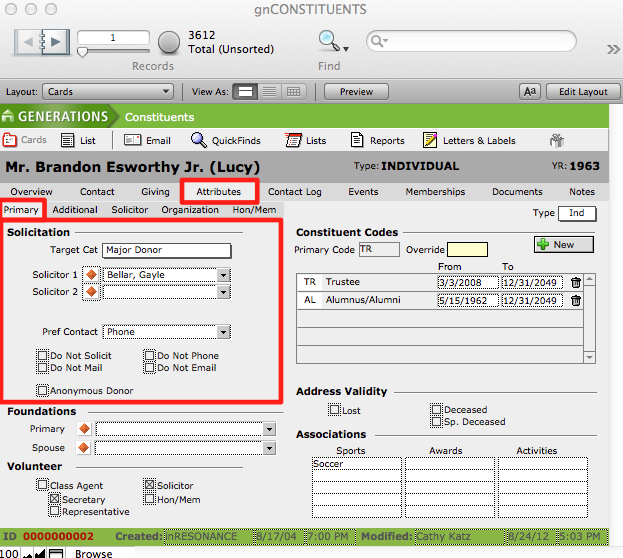Expand the Pref Contact dropdown

point(224,332)
